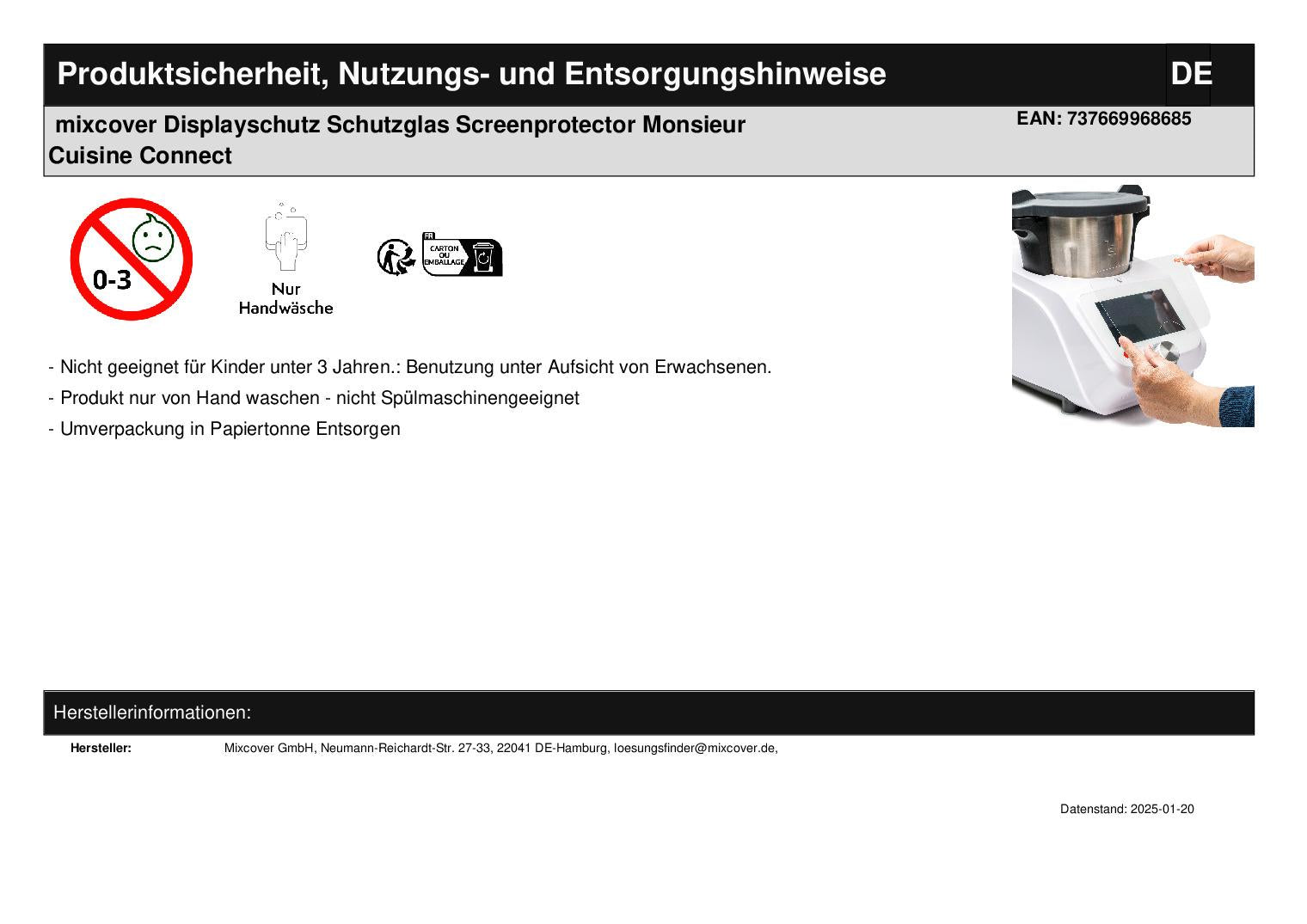
Task: Click the small FR tag on recycling label
Action: tap(428, 236)
